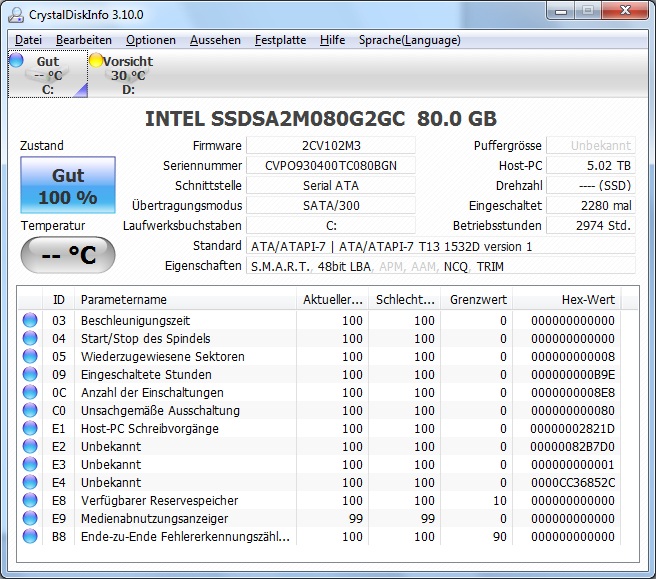Click hex value 0000002821D
Viewport: 656px width, 579px height.
pos(573,428)
